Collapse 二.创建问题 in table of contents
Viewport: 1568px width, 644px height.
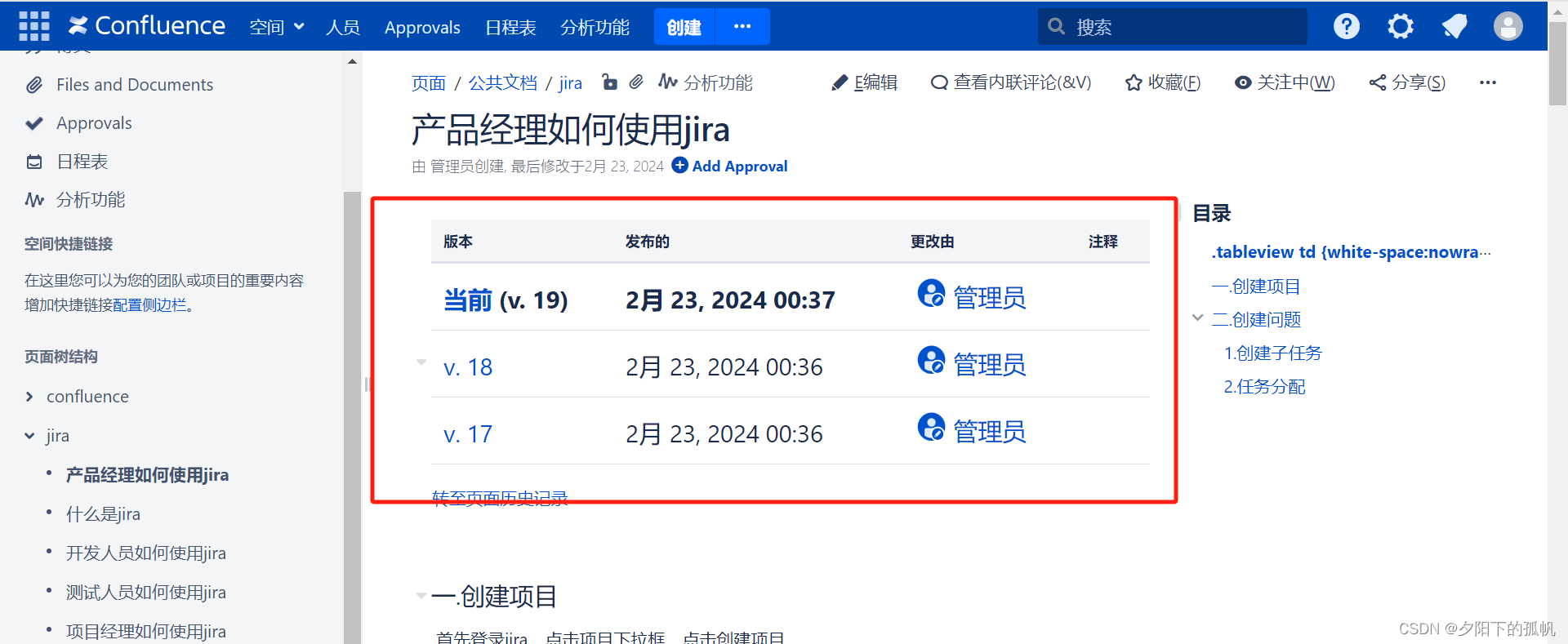1197,318
